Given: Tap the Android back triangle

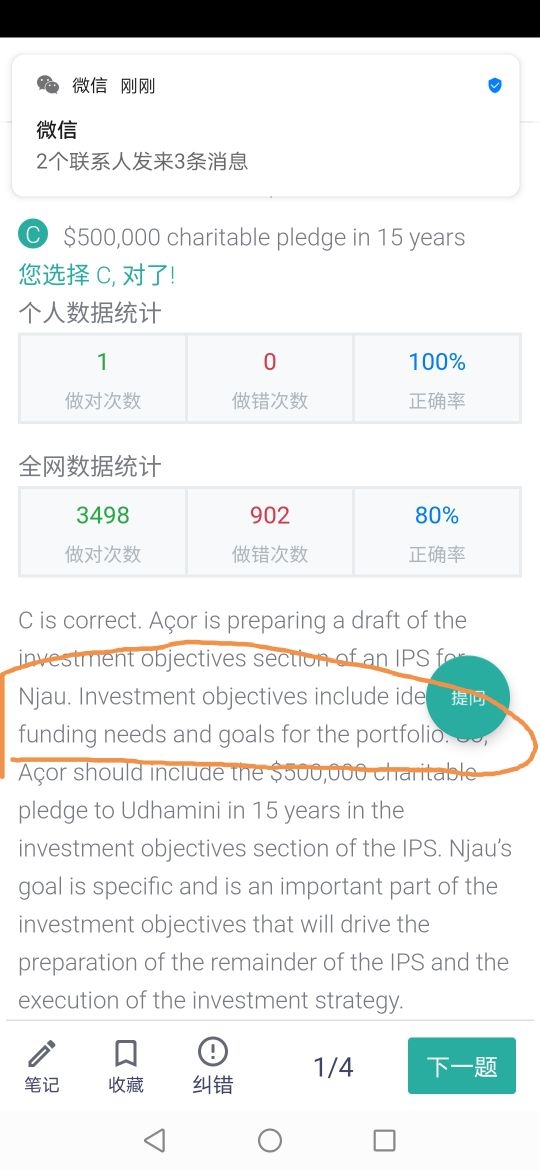Looking at the screenshot, I should click(x=154, y=1139).
